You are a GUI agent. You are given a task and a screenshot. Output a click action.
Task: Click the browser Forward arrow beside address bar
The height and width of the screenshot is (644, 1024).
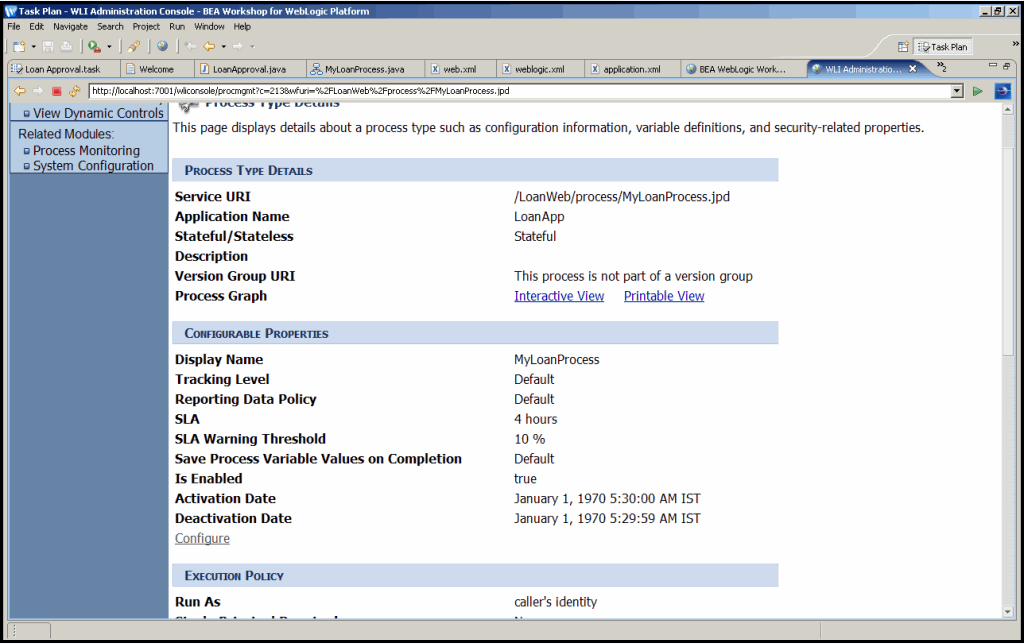(38, 91)
